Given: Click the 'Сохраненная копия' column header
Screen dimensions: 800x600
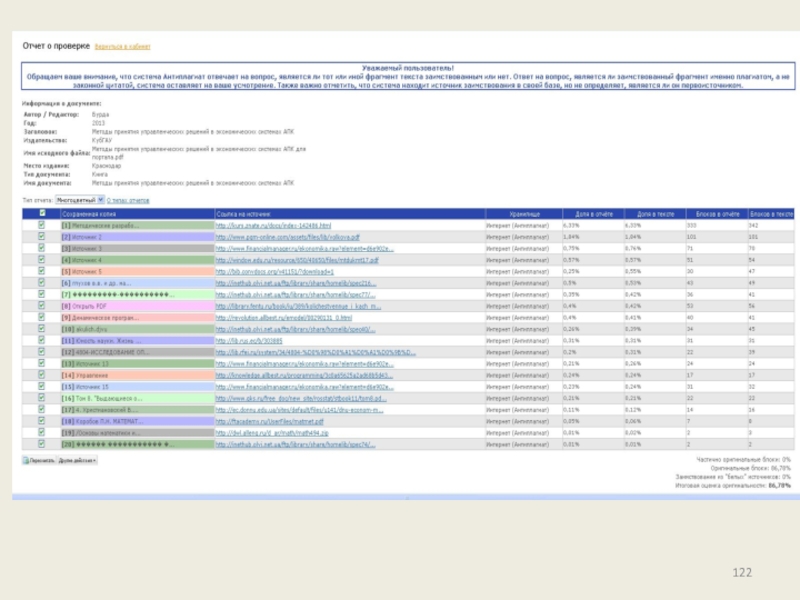Looking at the screenshot, I should (88, 214).
